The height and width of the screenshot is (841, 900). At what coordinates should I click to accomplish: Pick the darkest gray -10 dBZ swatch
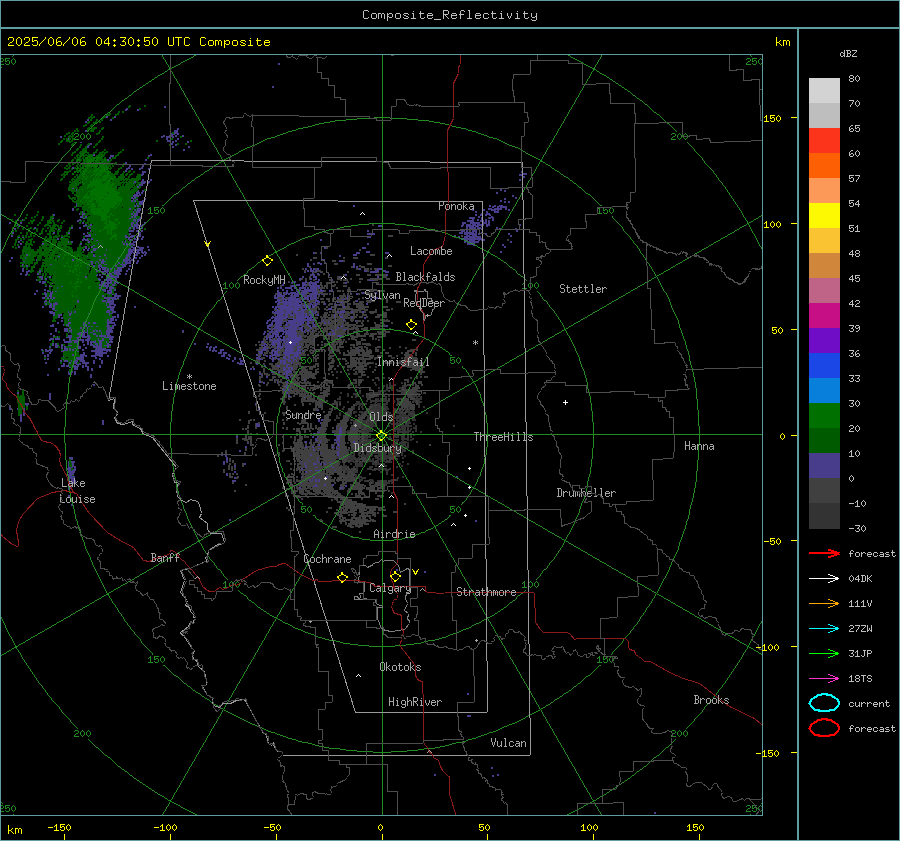(x=824, y=516)
